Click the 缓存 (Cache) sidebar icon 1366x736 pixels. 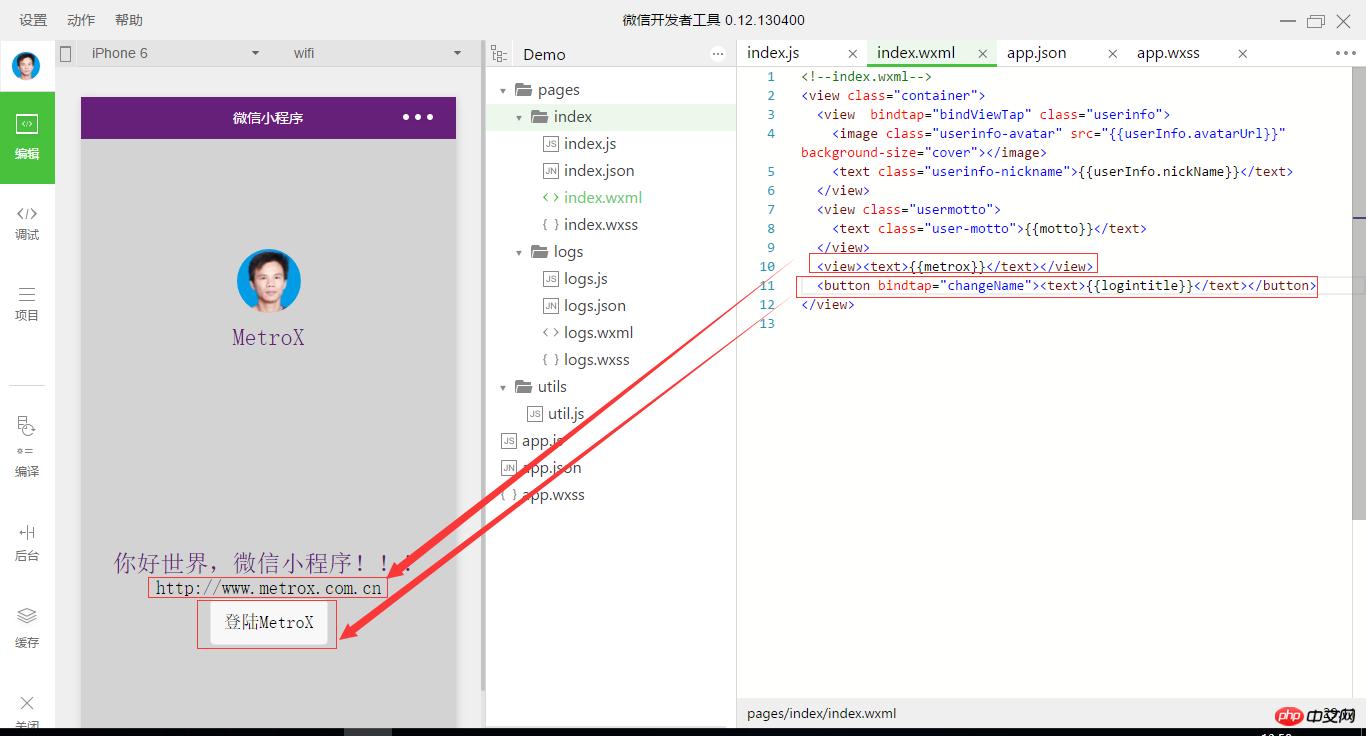(27, 627)
